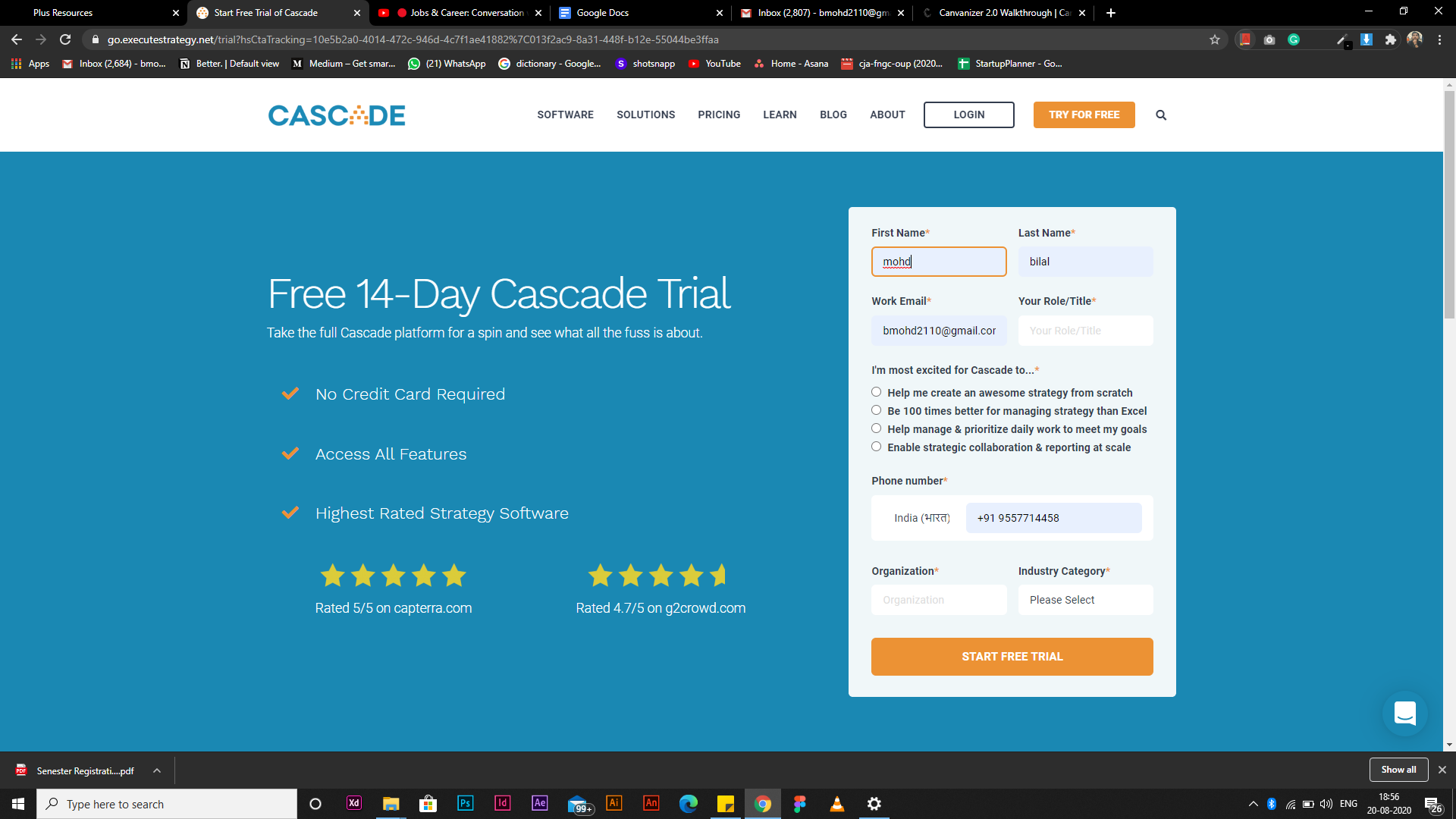Open Sticky Notes from the taskbar
Viewport: 1456px width, 819px height.
point(726,804)
